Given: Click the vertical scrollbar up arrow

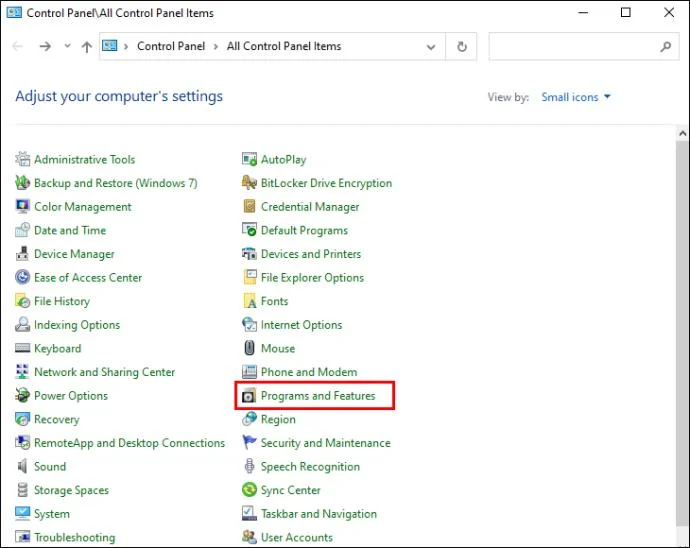Looking at the screenshot, I should pos(683,133).
